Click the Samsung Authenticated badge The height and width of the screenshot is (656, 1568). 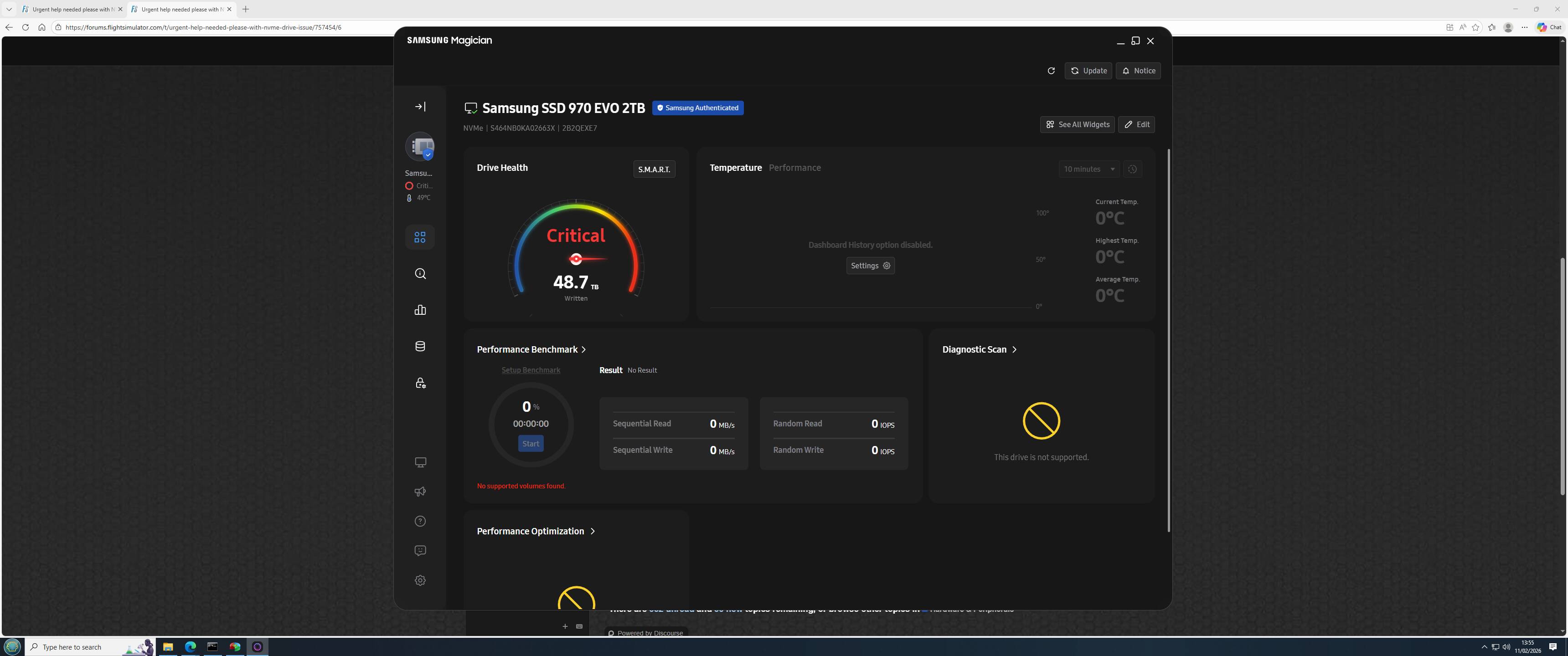[697, 108]
